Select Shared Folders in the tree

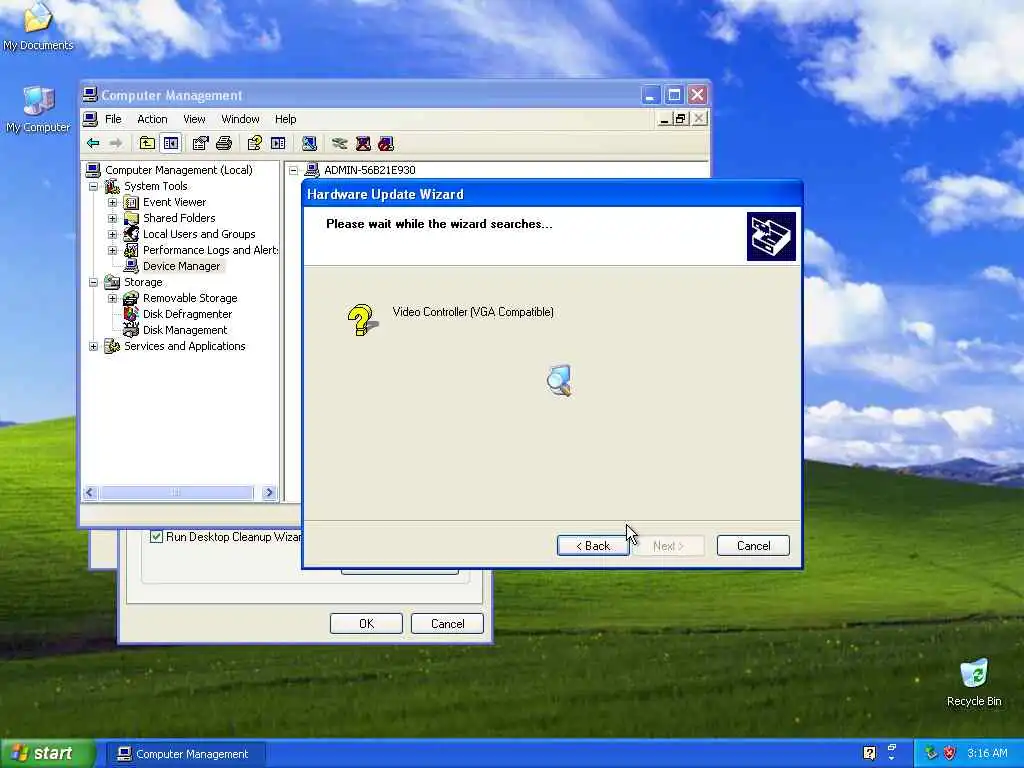[x=179, y=218]
